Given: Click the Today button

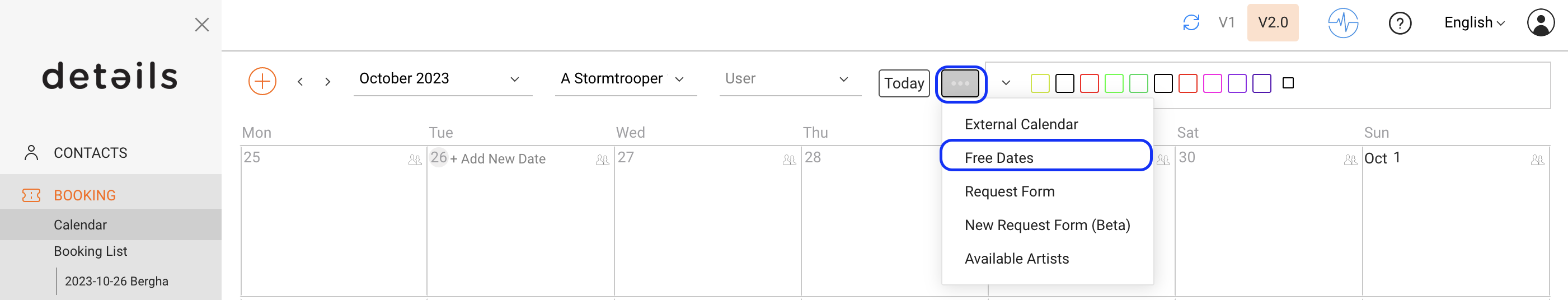Looking at the screenshot, I should pyautogui.click(x=903, y=83).
